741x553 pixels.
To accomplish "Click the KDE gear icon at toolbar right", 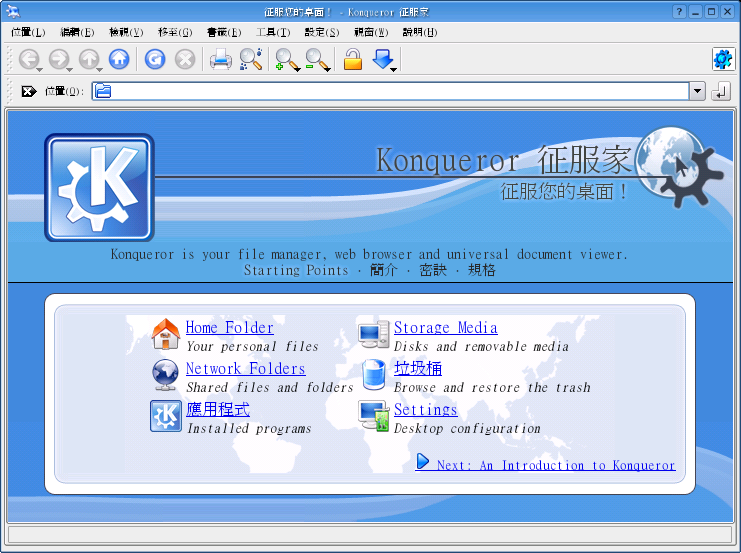I will [x=722, y=59].
